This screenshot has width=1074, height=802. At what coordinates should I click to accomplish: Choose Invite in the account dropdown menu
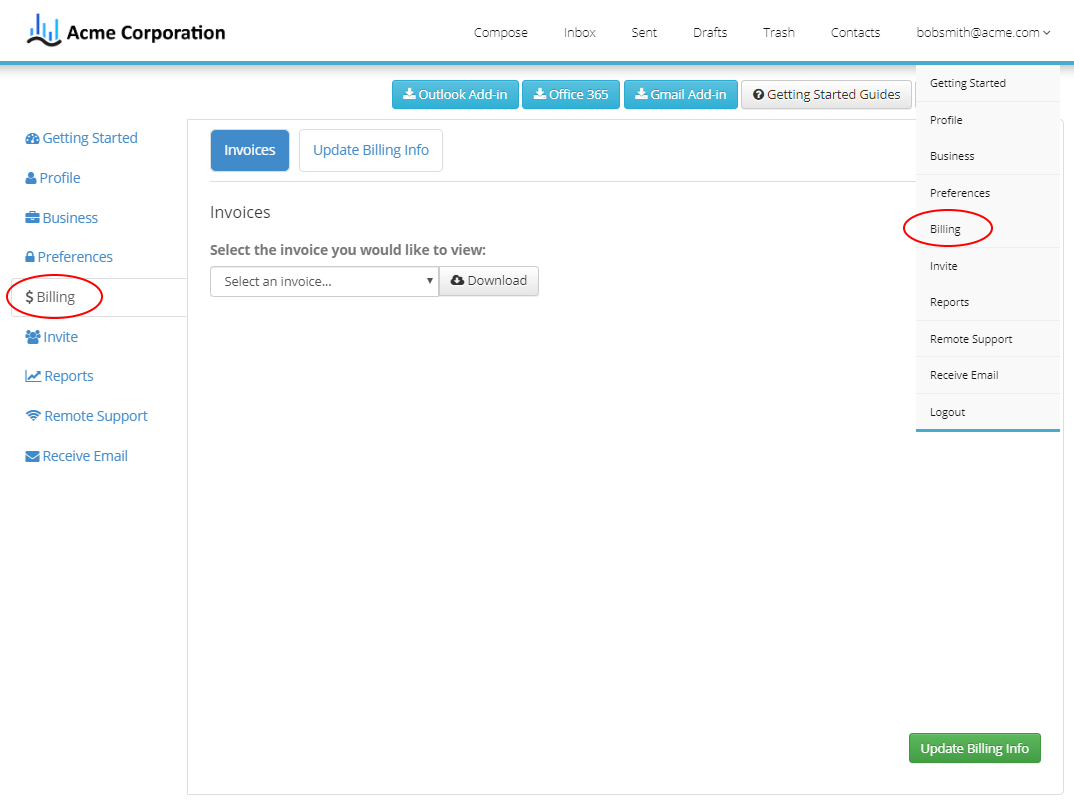click(988, 266)
